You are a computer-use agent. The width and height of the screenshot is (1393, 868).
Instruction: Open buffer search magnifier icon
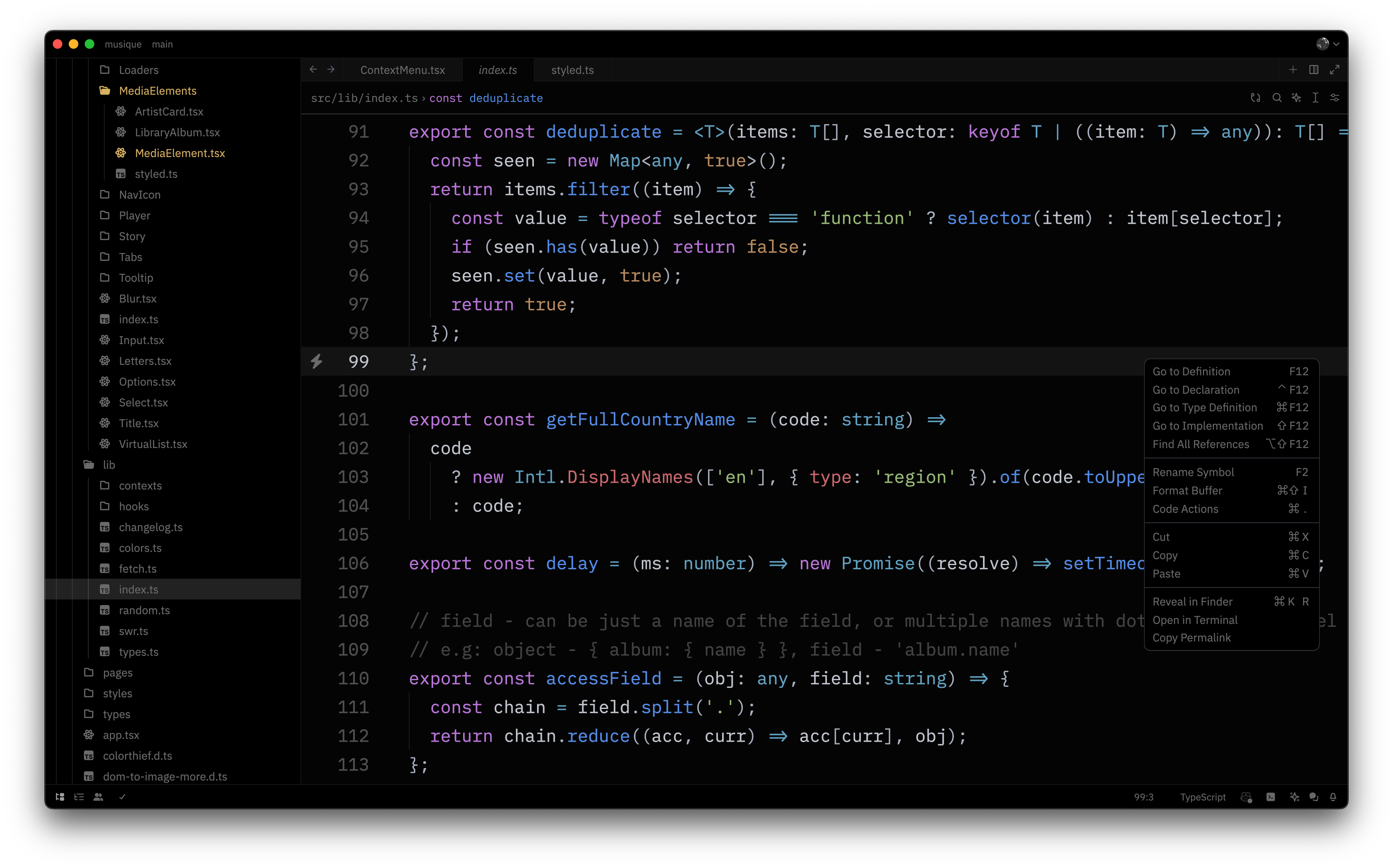1276,98
